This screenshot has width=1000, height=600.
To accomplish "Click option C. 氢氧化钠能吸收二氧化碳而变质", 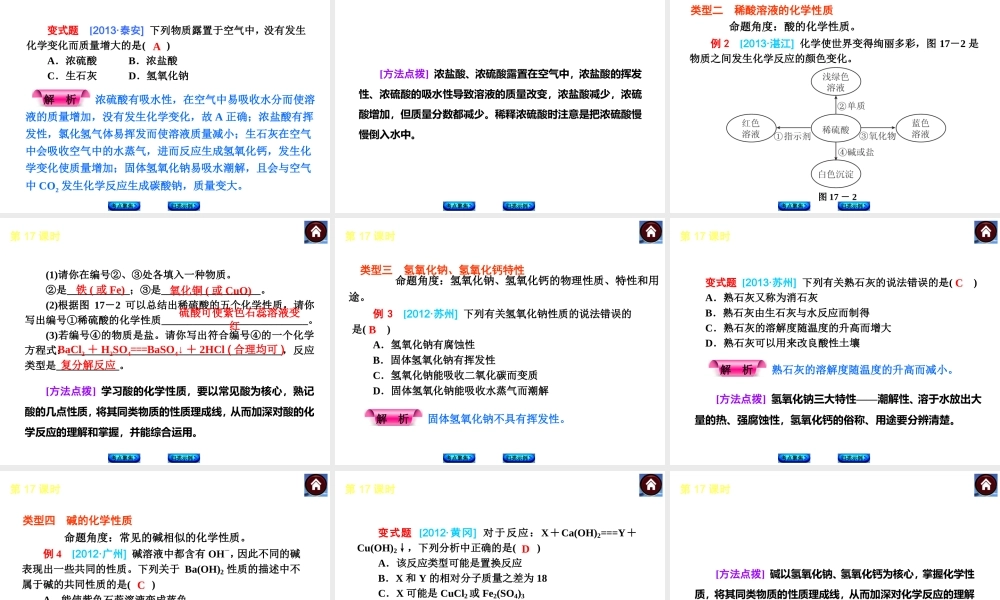I will (x=455, y=375).
